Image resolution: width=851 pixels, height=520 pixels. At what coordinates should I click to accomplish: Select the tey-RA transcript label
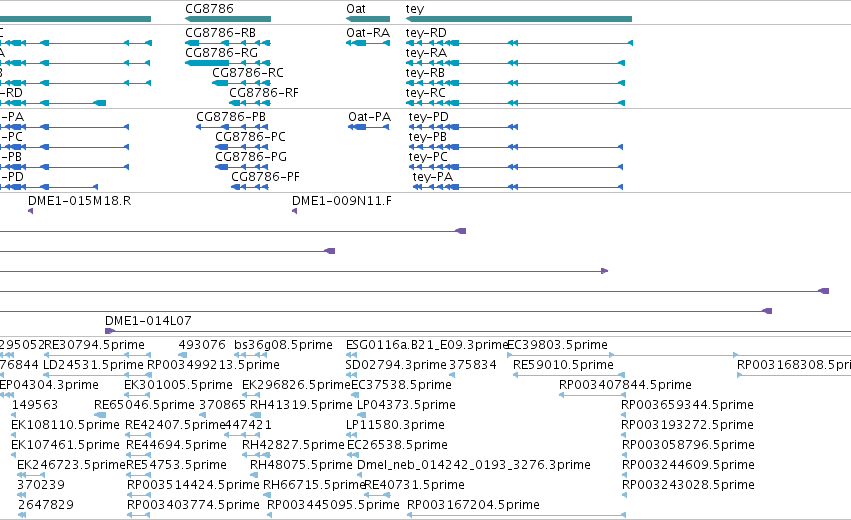point(426,53)
